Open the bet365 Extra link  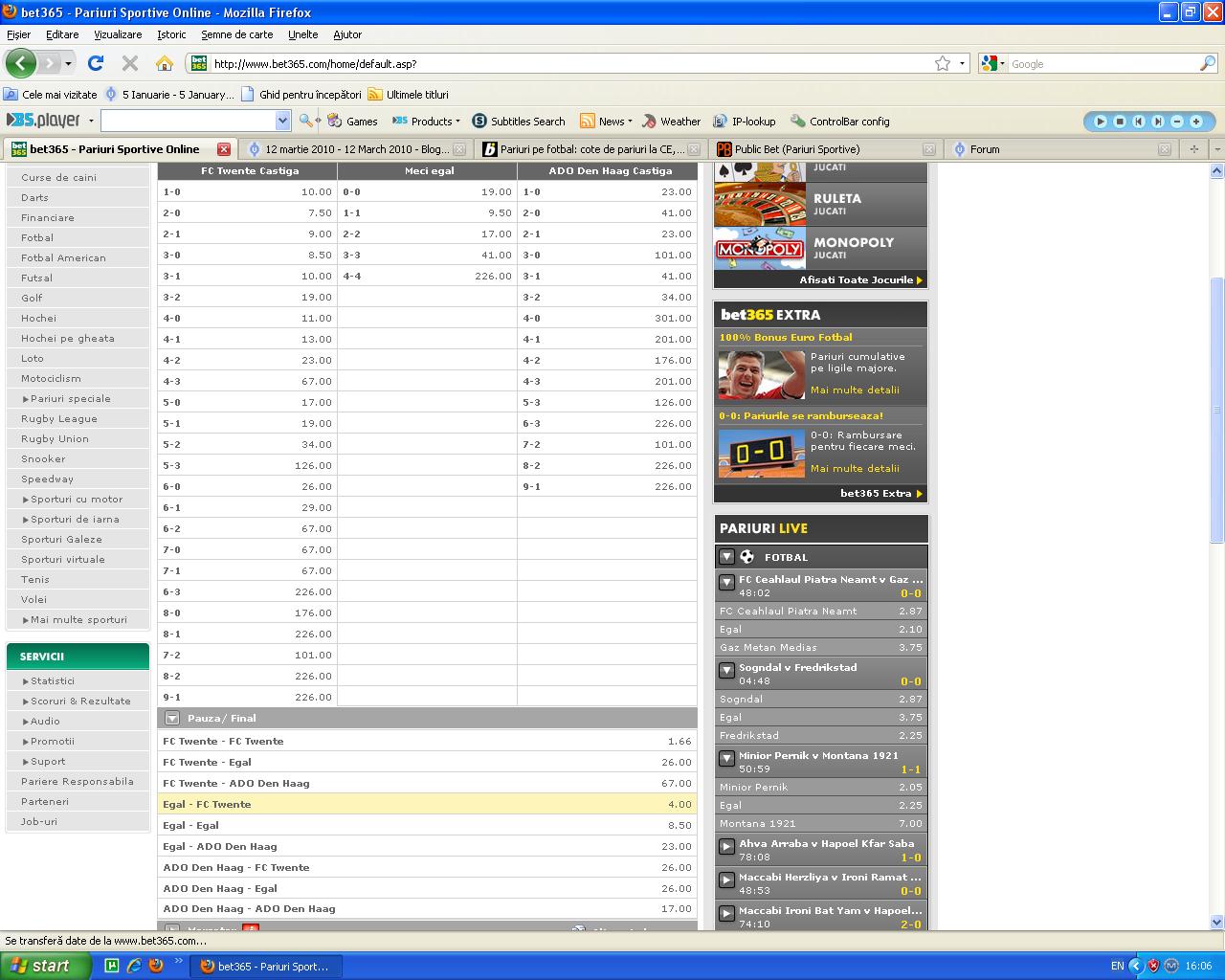coord(880,494)
